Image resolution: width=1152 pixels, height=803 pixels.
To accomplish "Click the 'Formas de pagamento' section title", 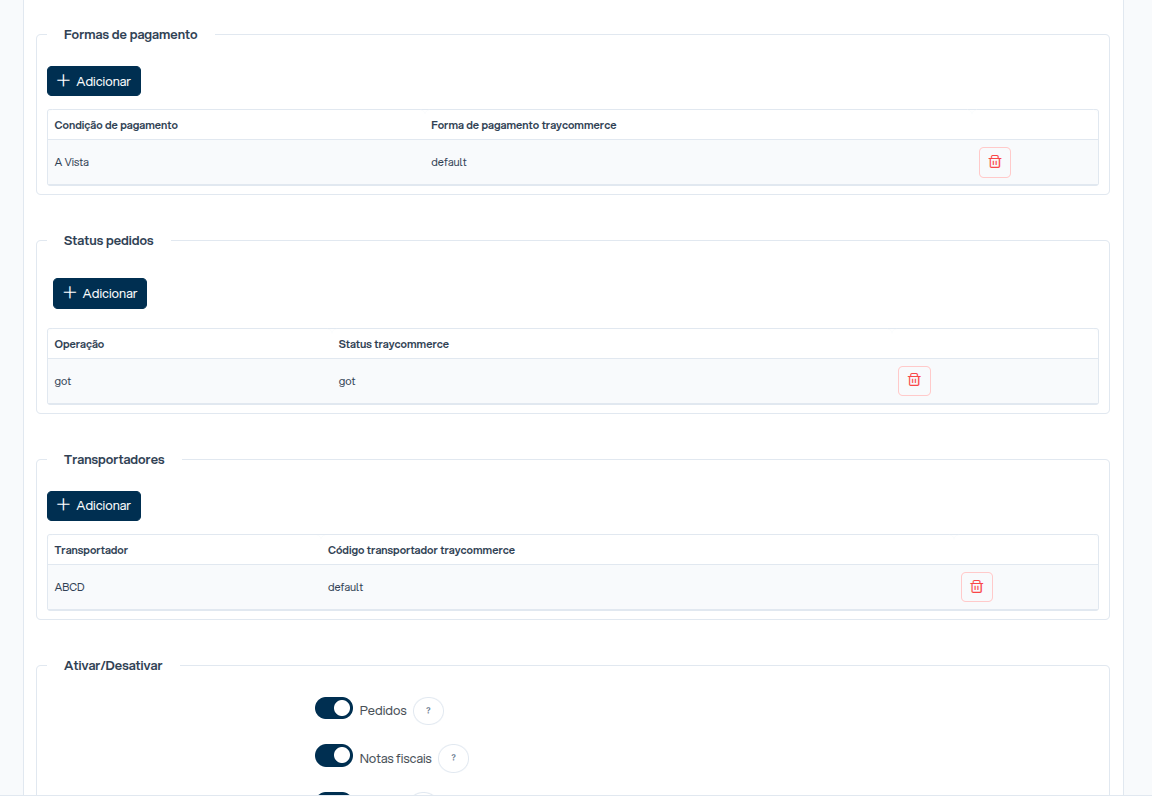I will 131,35.
